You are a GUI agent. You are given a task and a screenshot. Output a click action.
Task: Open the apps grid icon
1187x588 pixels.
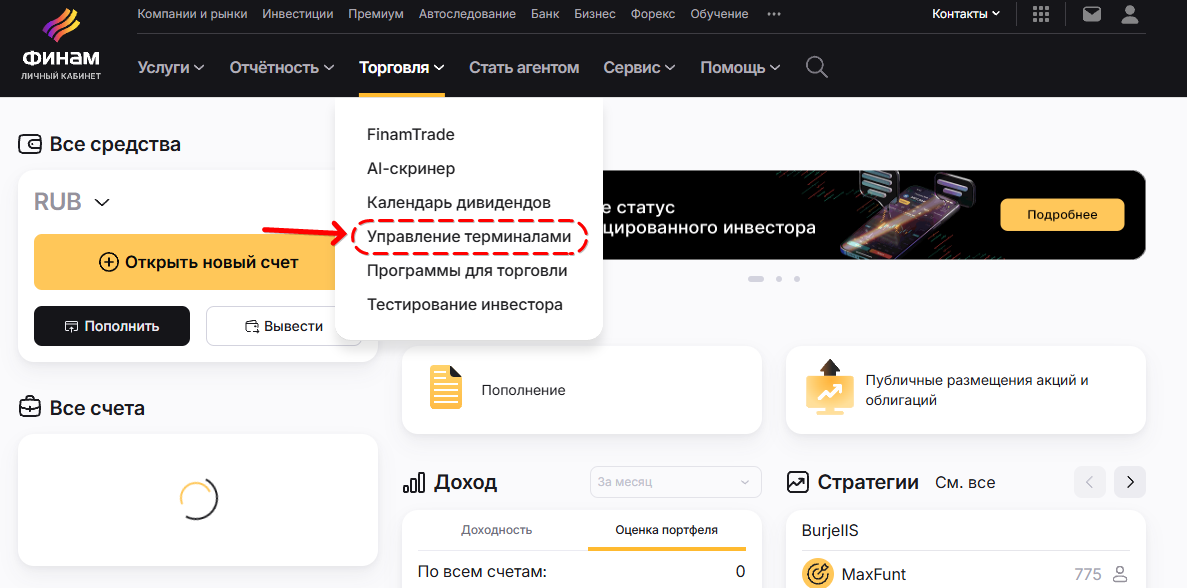tap(1041, 14)
